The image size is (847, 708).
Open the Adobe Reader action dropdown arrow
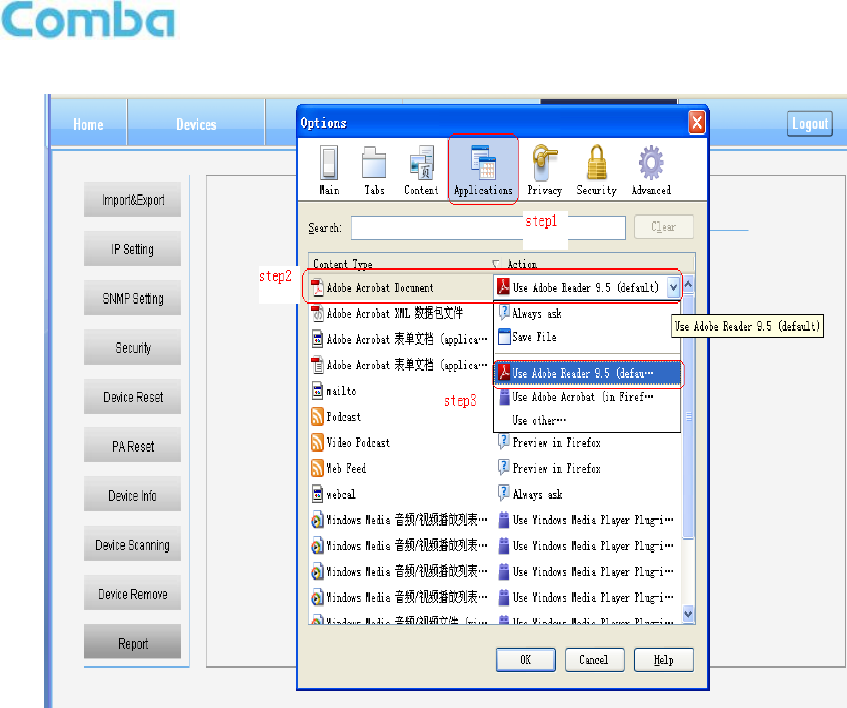673,287
